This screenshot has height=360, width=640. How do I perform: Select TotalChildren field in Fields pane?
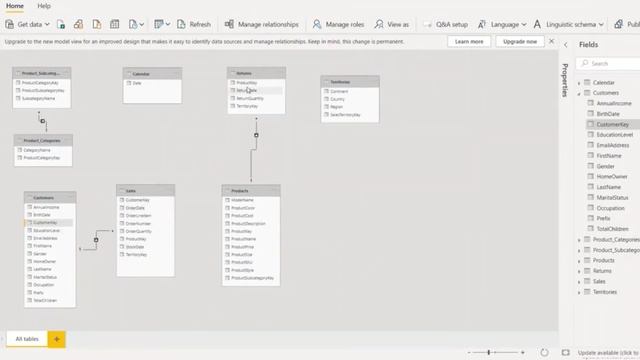tap(613, 229)
